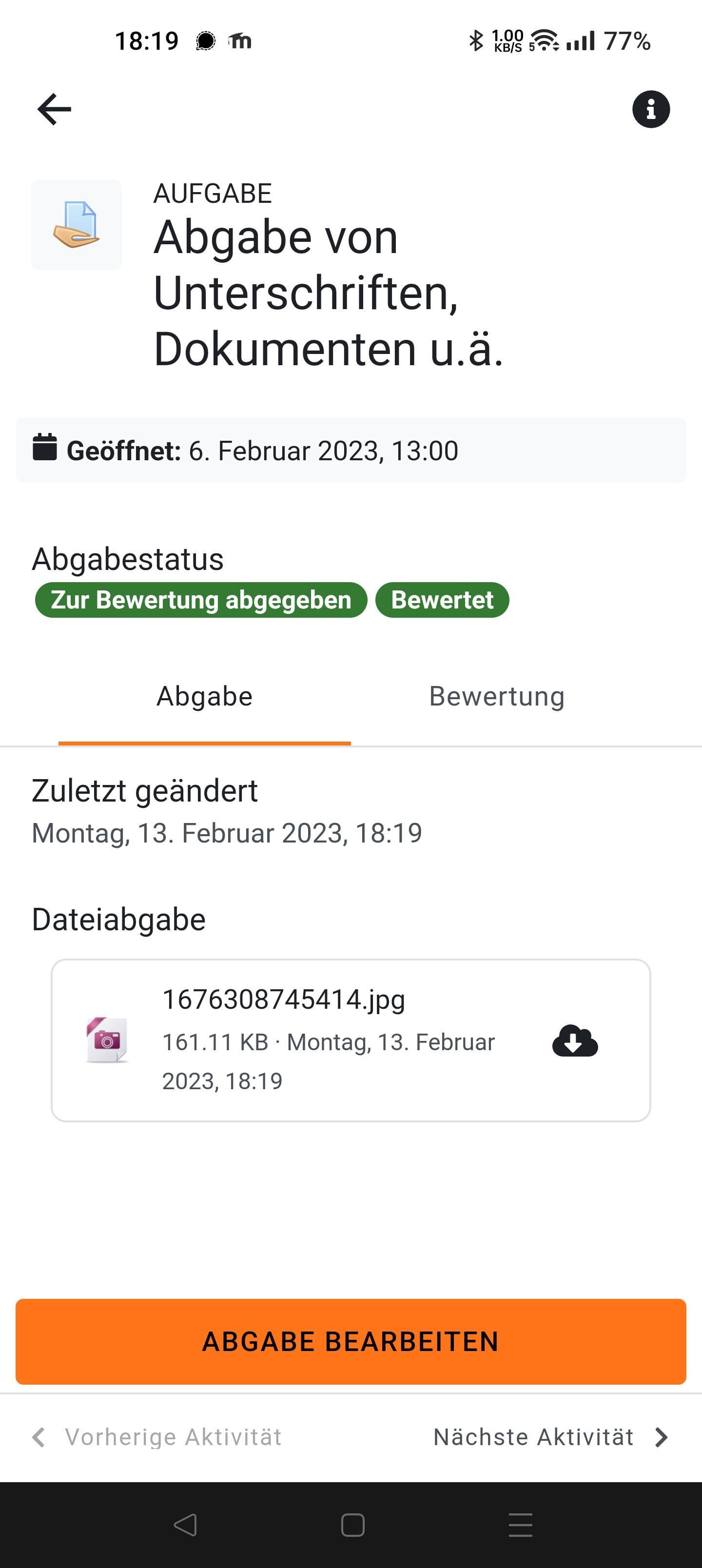Tap the assignment hand-with-document icon
The height and width of the screenshot is (1568, 702).
76,225
